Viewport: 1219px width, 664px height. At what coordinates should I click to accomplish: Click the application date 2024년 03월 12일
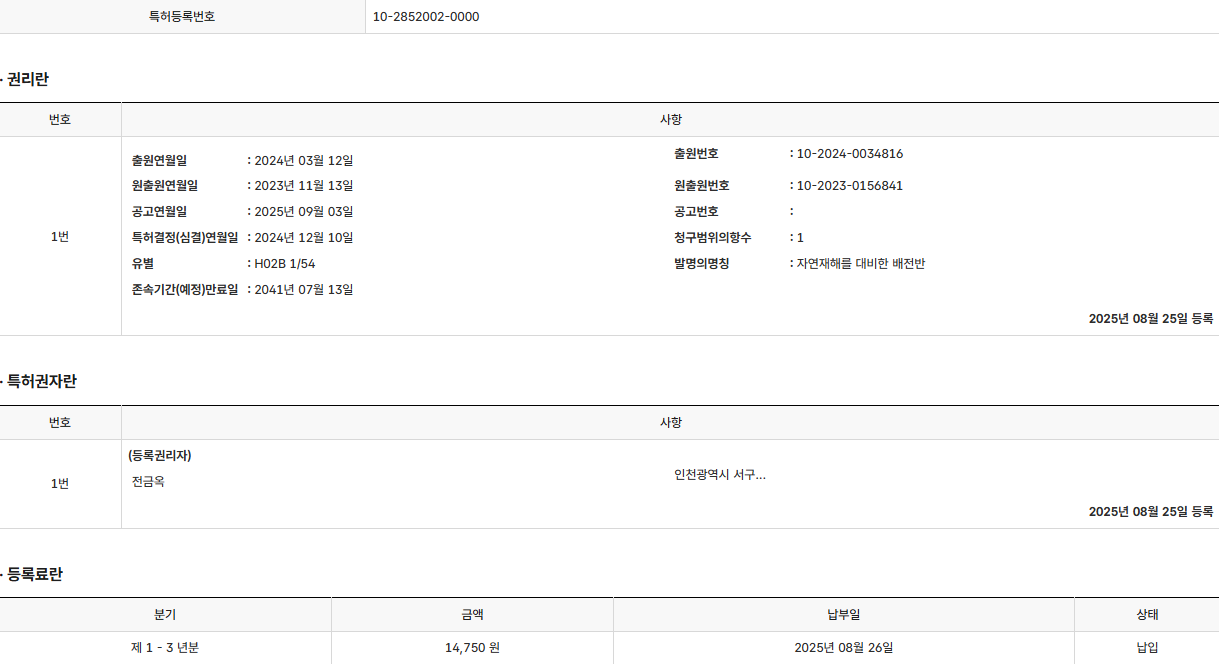tap(304, 161)
